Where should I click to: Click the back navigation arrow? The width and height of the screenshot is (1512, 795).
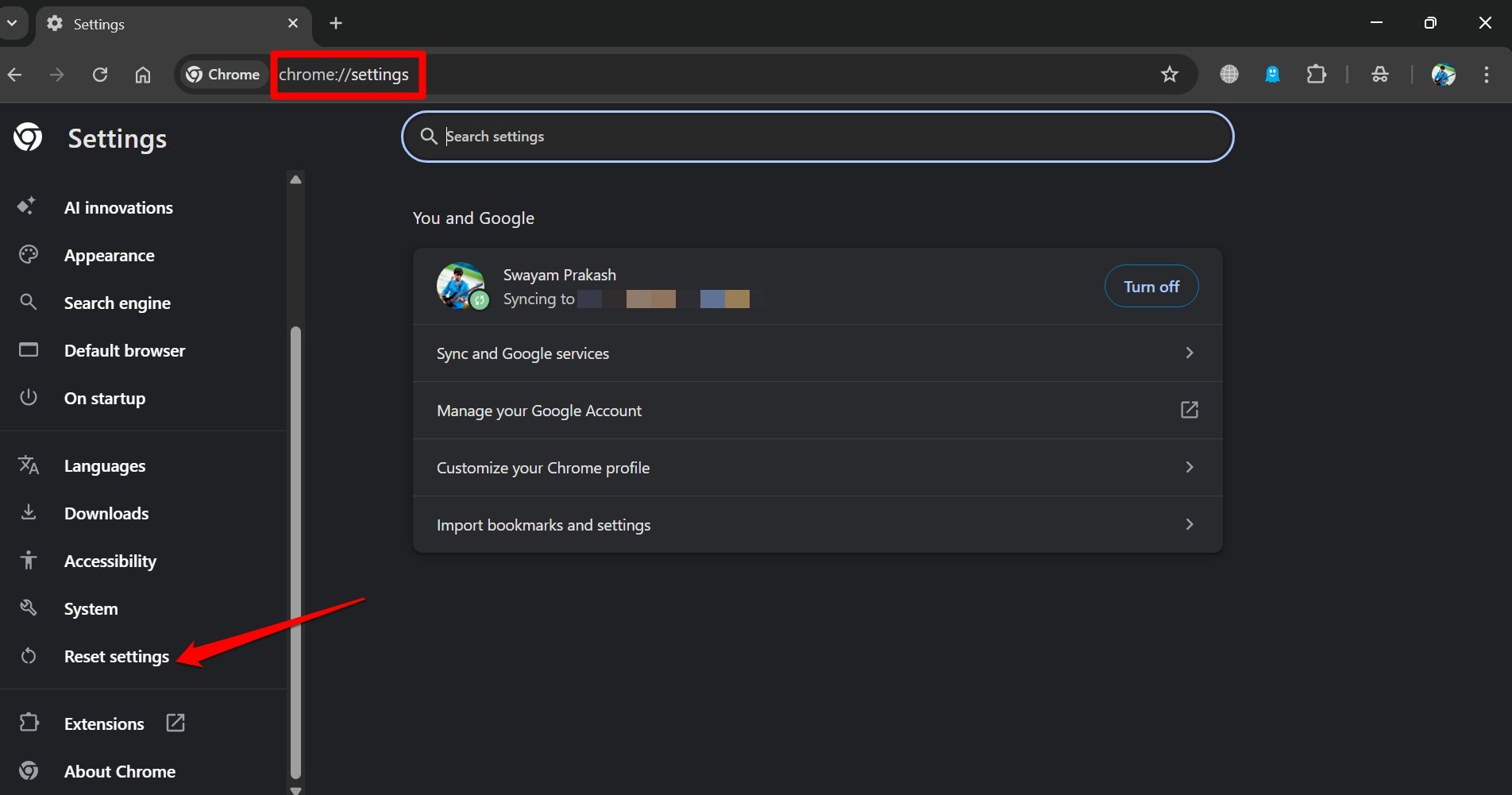(14, 75)
